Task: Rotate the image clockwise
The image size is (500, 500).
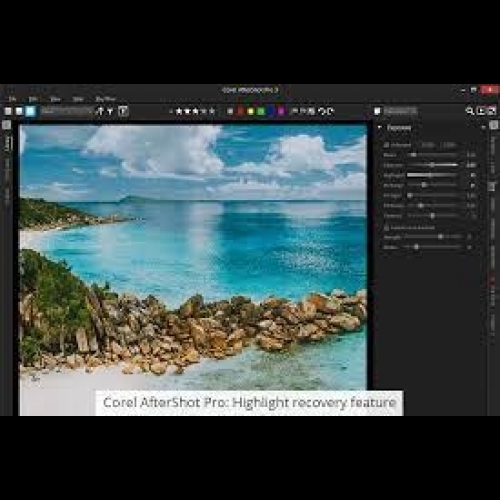Action: [x=330, y=111]
